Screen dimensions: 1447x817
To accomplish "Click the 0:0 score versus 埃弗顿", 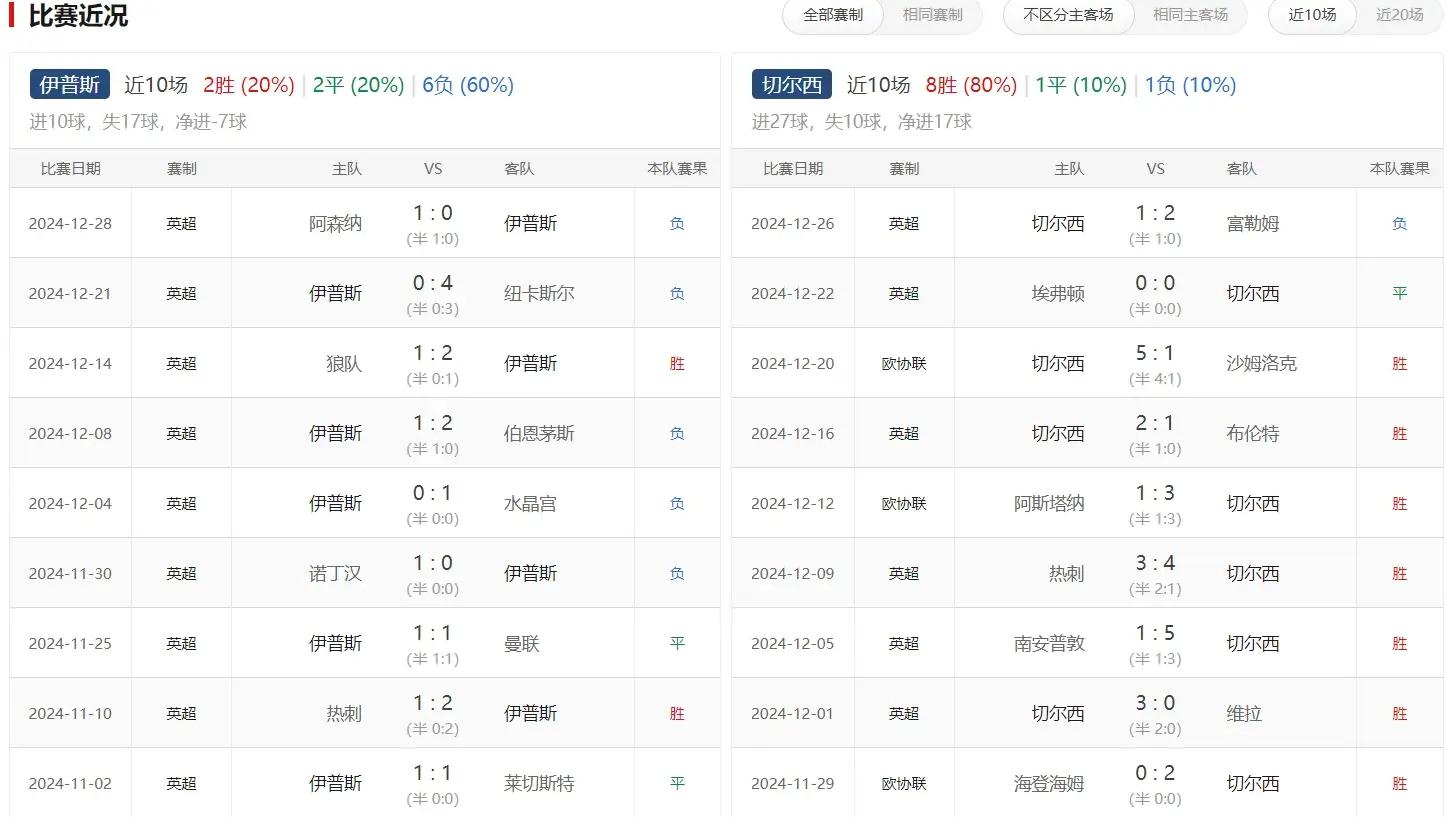I will point(1155,283).
